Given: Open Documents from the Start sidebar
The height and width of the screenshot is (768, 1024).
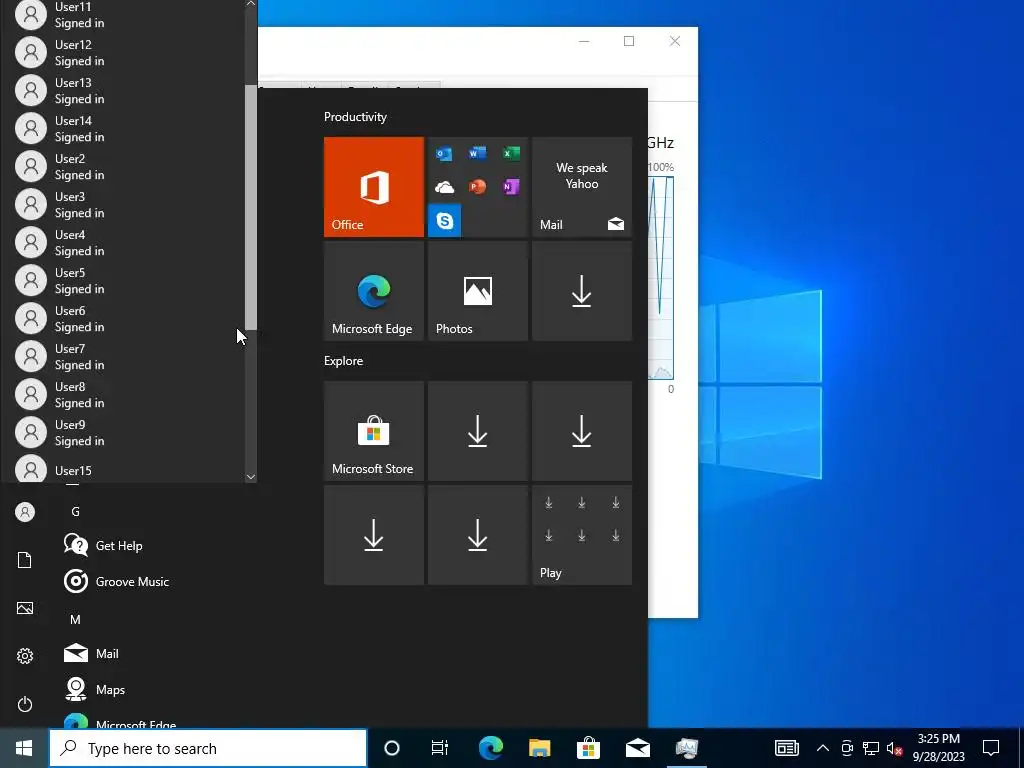Looking at the screenshot, I should [x=25, y=560].
